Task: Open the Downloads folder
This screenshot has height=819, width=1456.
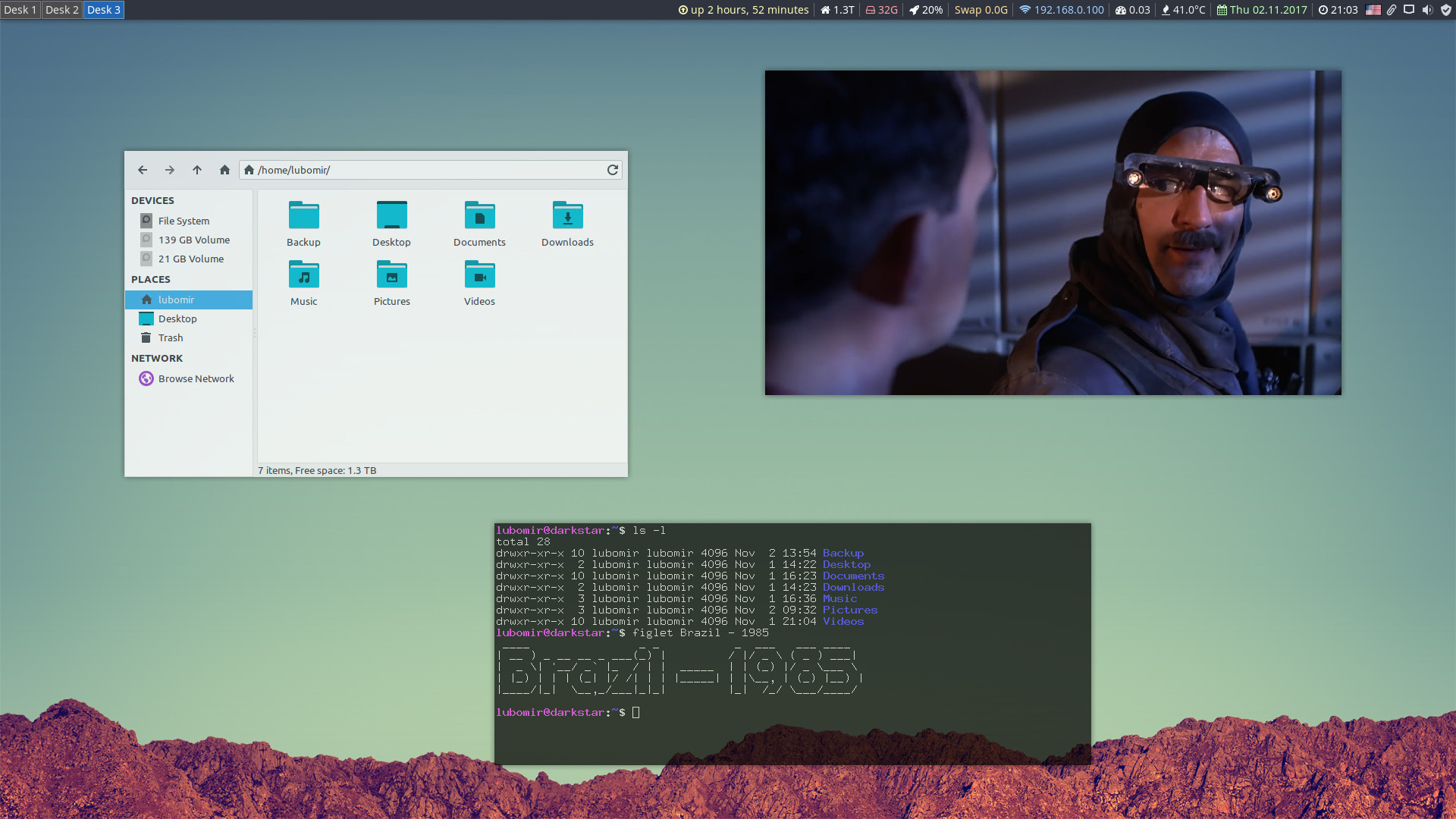Action: click(x=567, y=216)
